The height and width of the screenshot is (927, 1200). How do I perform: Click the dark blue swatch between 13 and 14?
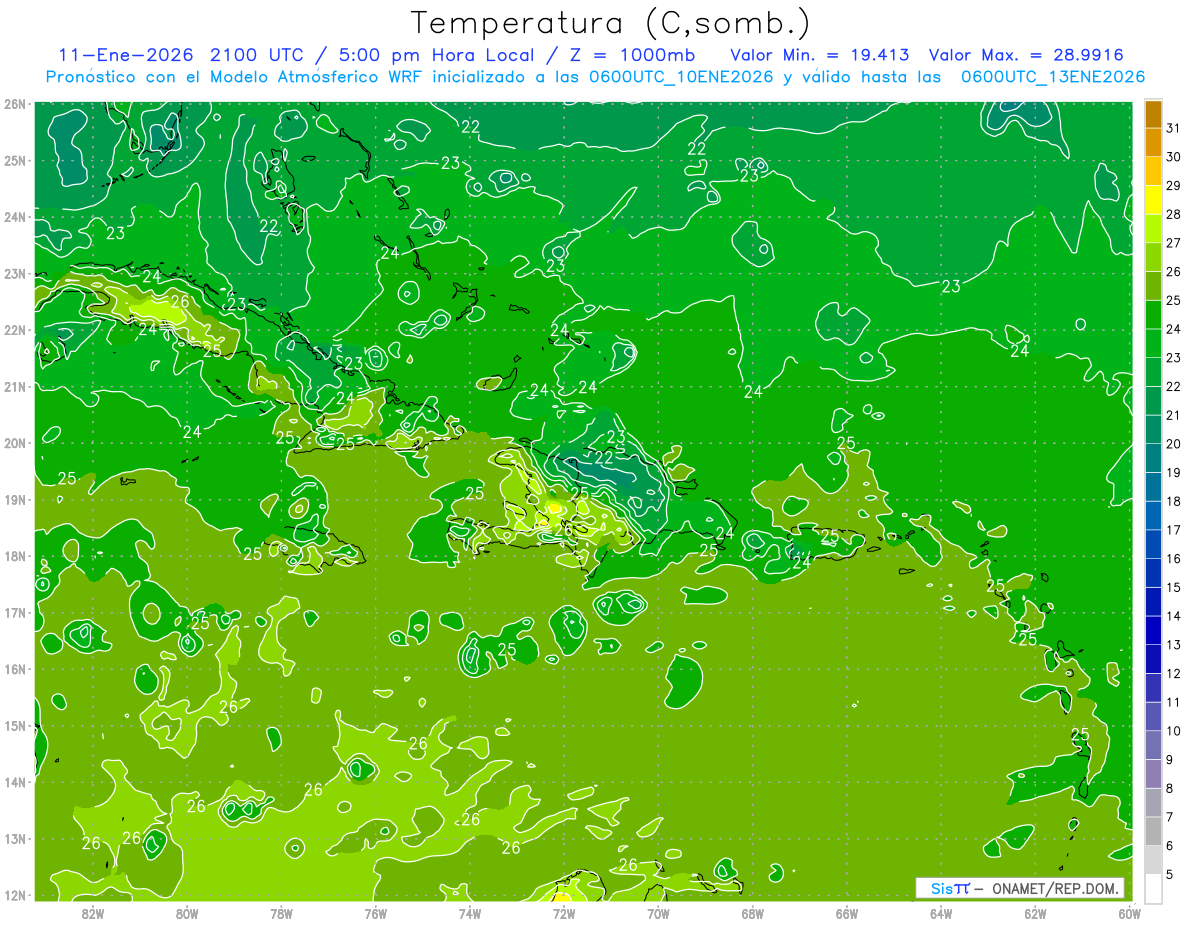(x=1153, y=631)
